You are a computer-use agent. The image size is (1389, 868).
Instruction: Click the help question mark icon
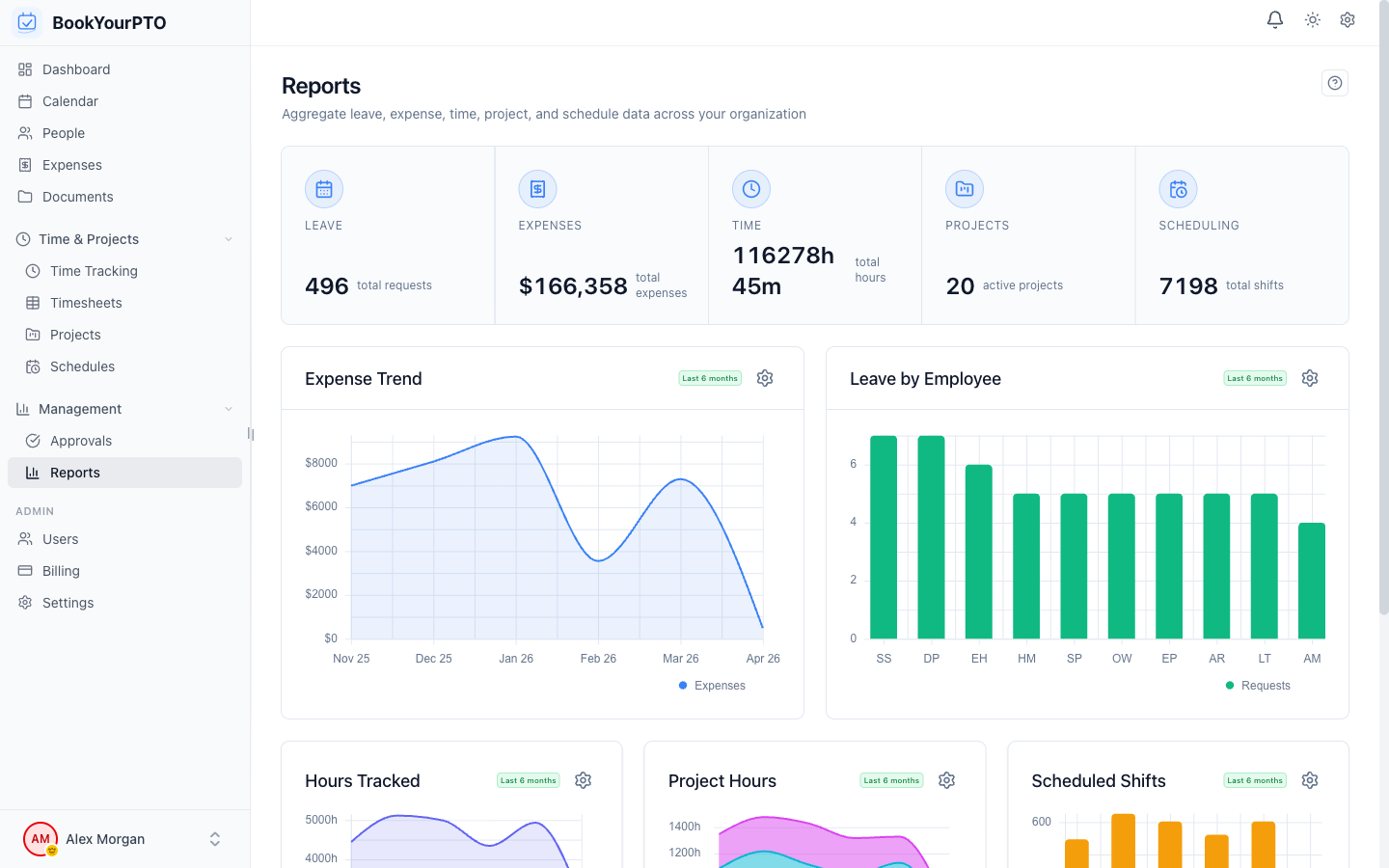coord(1334,83)
